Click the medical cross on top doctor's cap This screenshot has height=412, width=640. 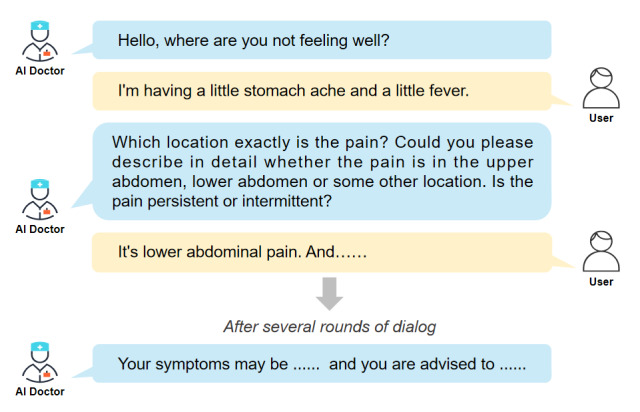[40, 26]
